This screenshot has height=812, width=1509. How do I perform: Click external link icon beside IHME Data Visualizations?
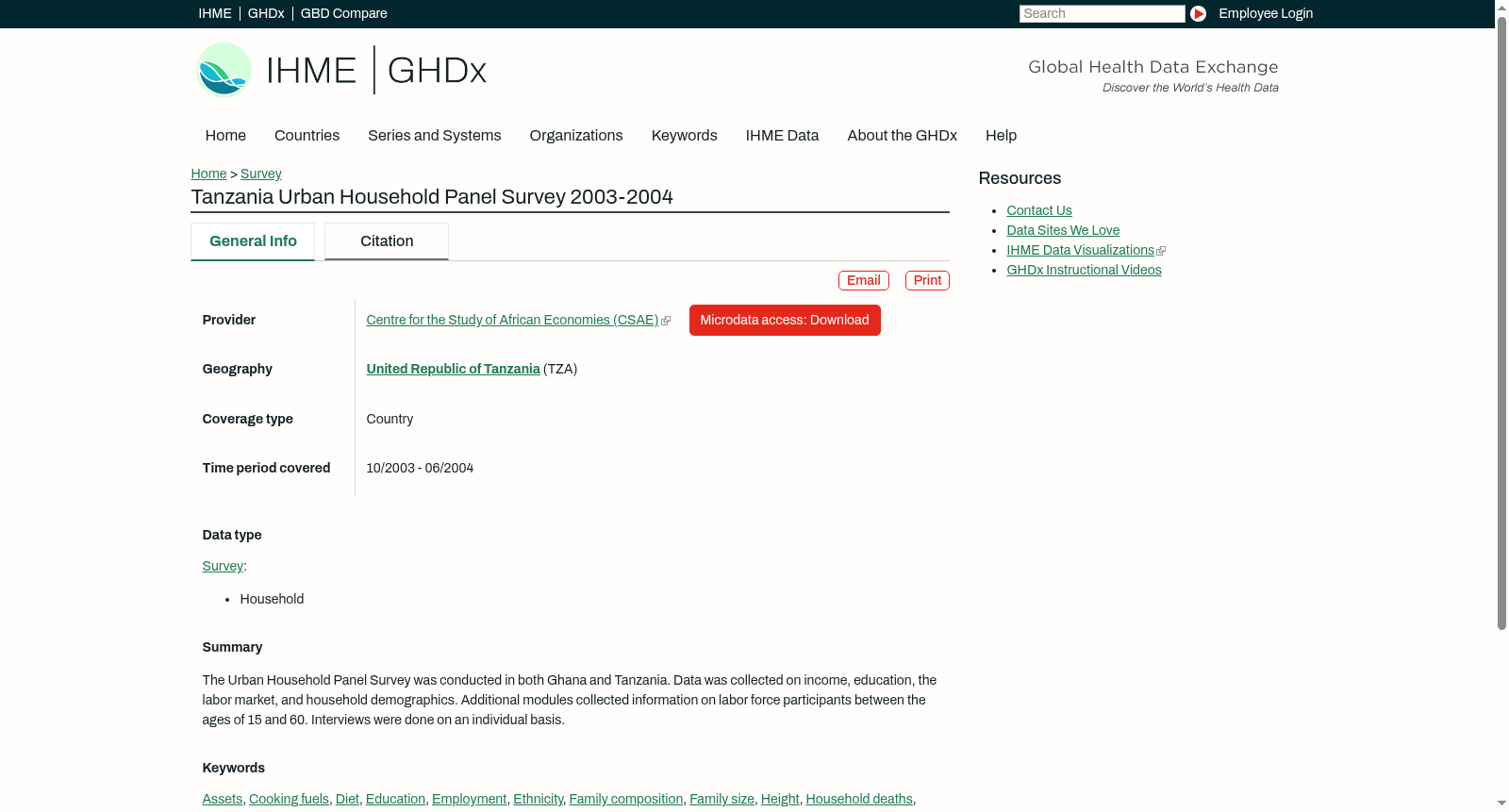click(x=1161, y=251)
